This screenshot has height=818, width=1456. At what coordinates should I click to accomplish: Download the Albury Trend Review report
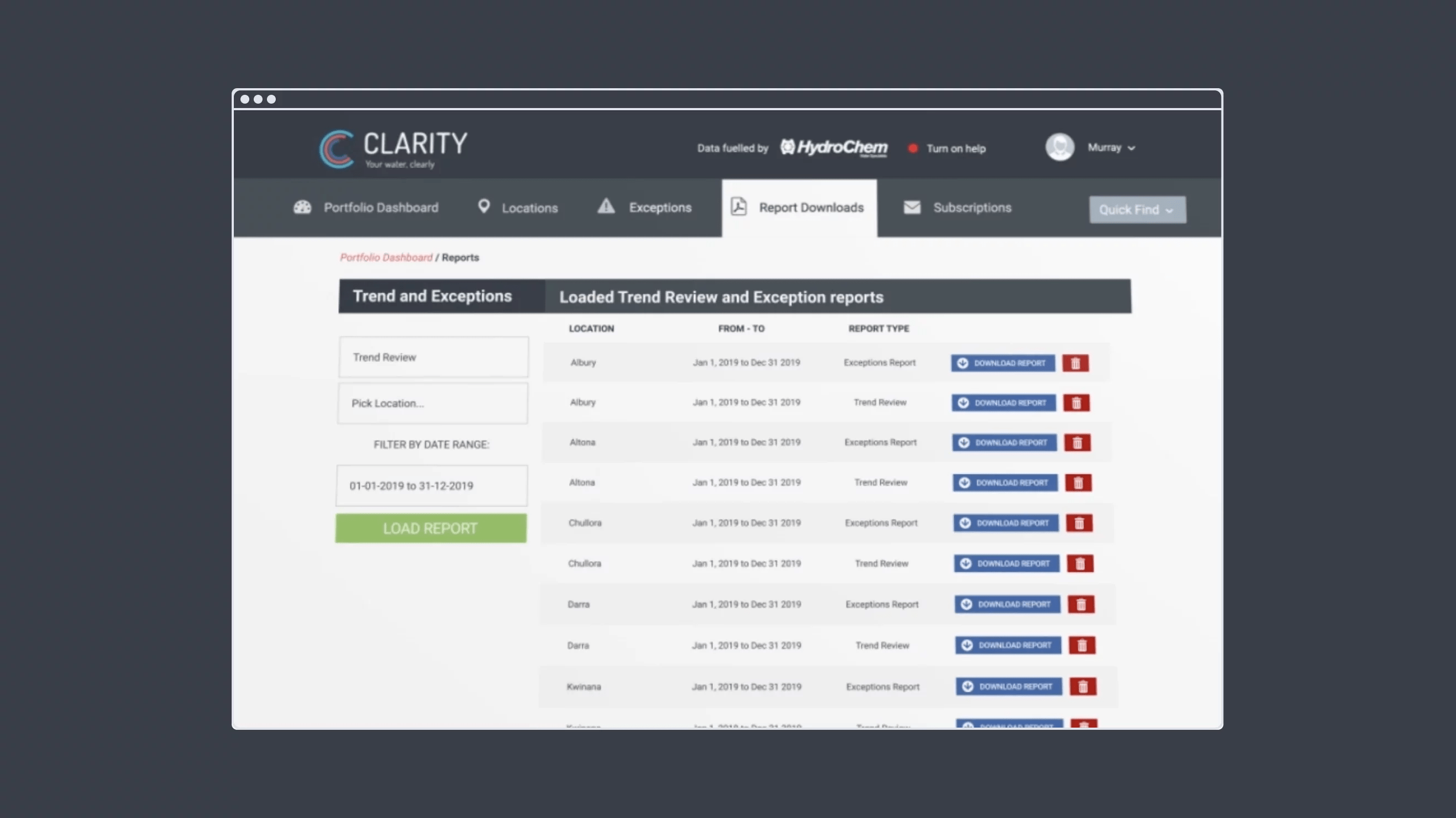[1003, 403]
